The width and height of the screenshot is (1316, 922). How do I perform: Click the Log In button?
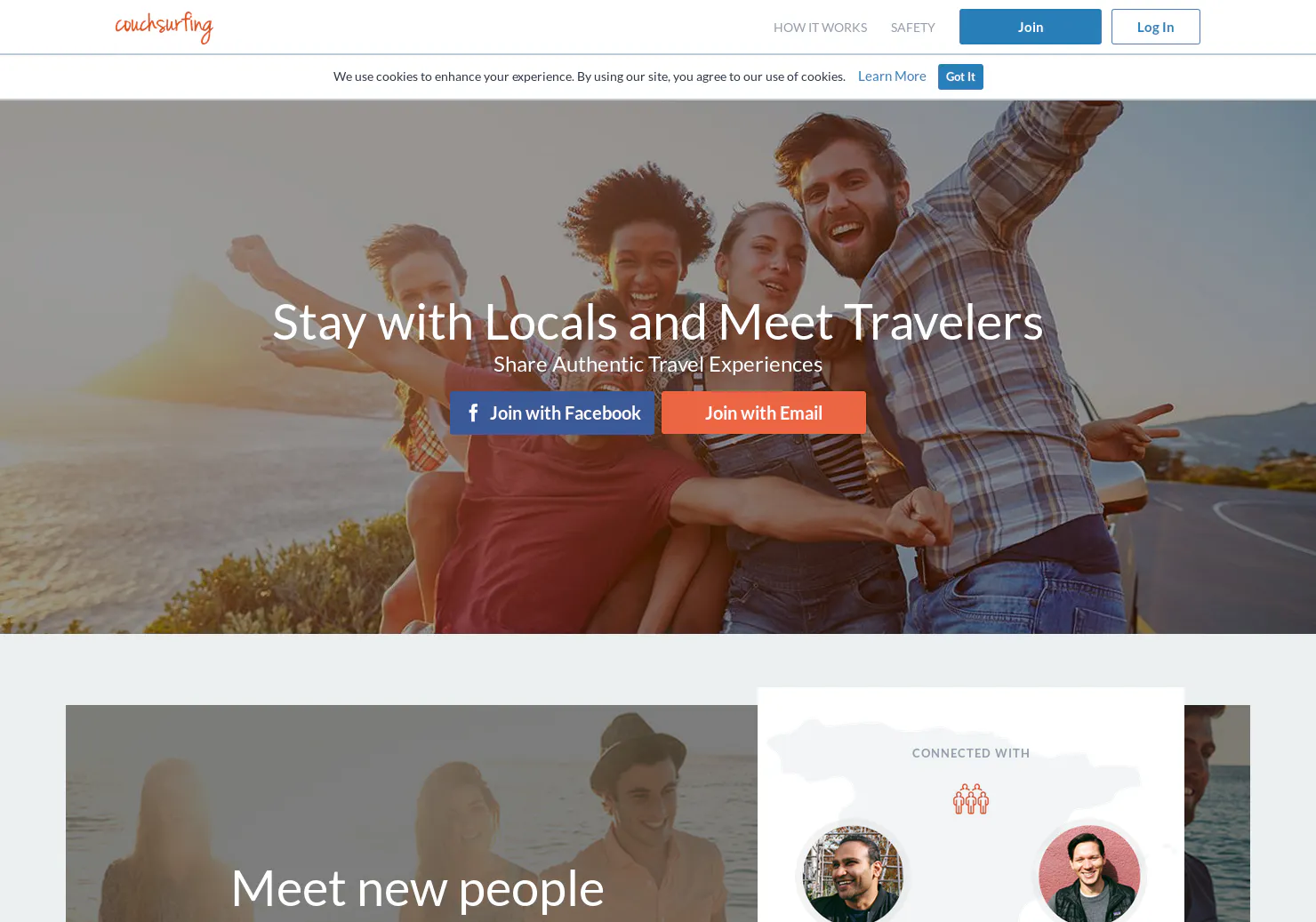tap(1155, 27)
